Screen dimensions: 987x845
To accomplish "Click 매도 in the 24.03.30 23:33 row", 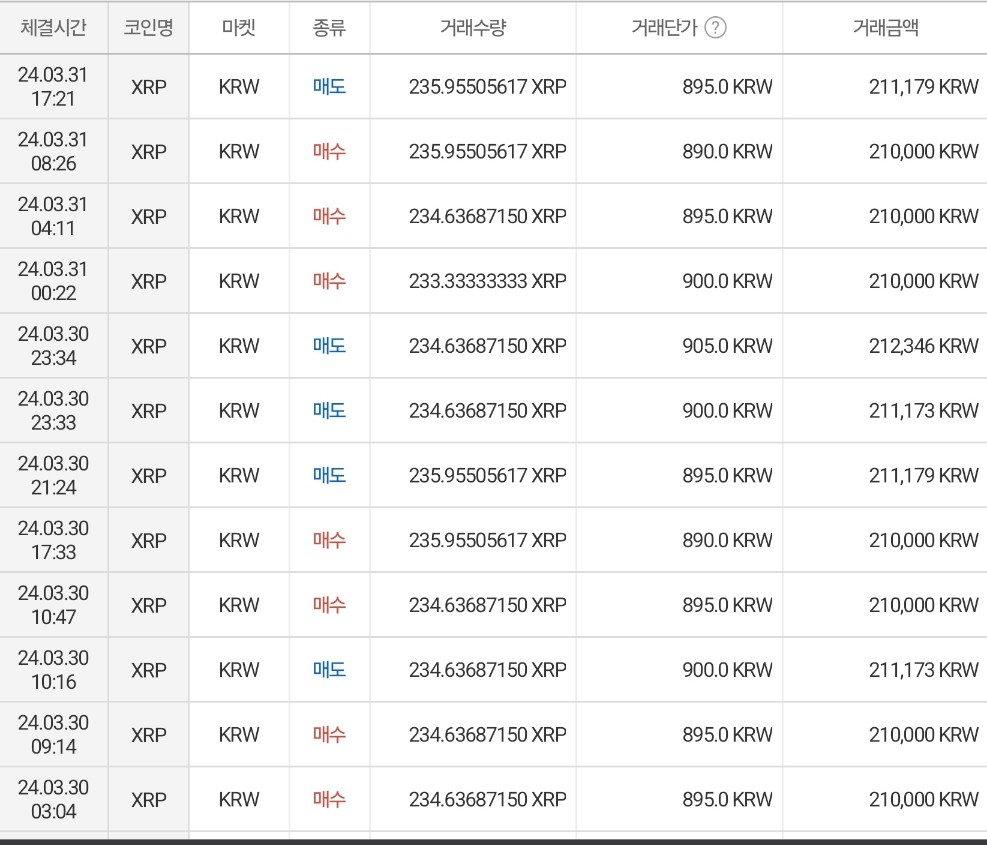I will coord(329,411).
